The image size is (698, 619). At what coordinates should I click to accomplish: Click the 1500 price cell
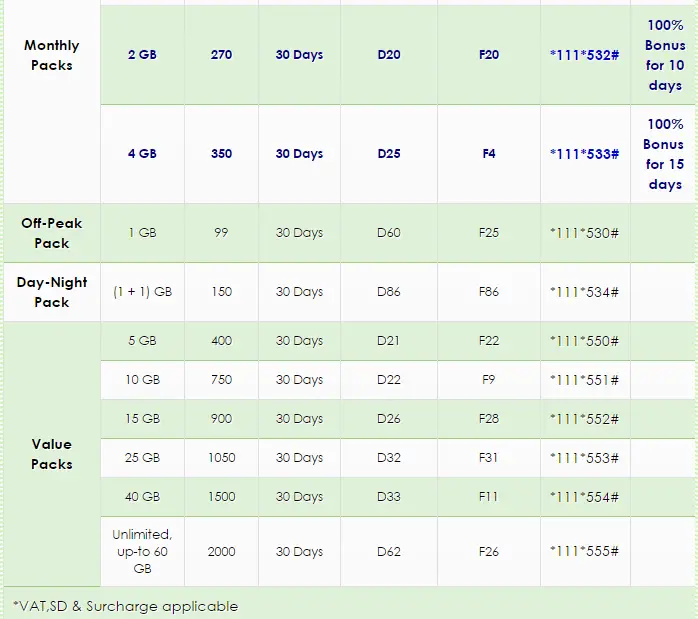tap(221, 497)
